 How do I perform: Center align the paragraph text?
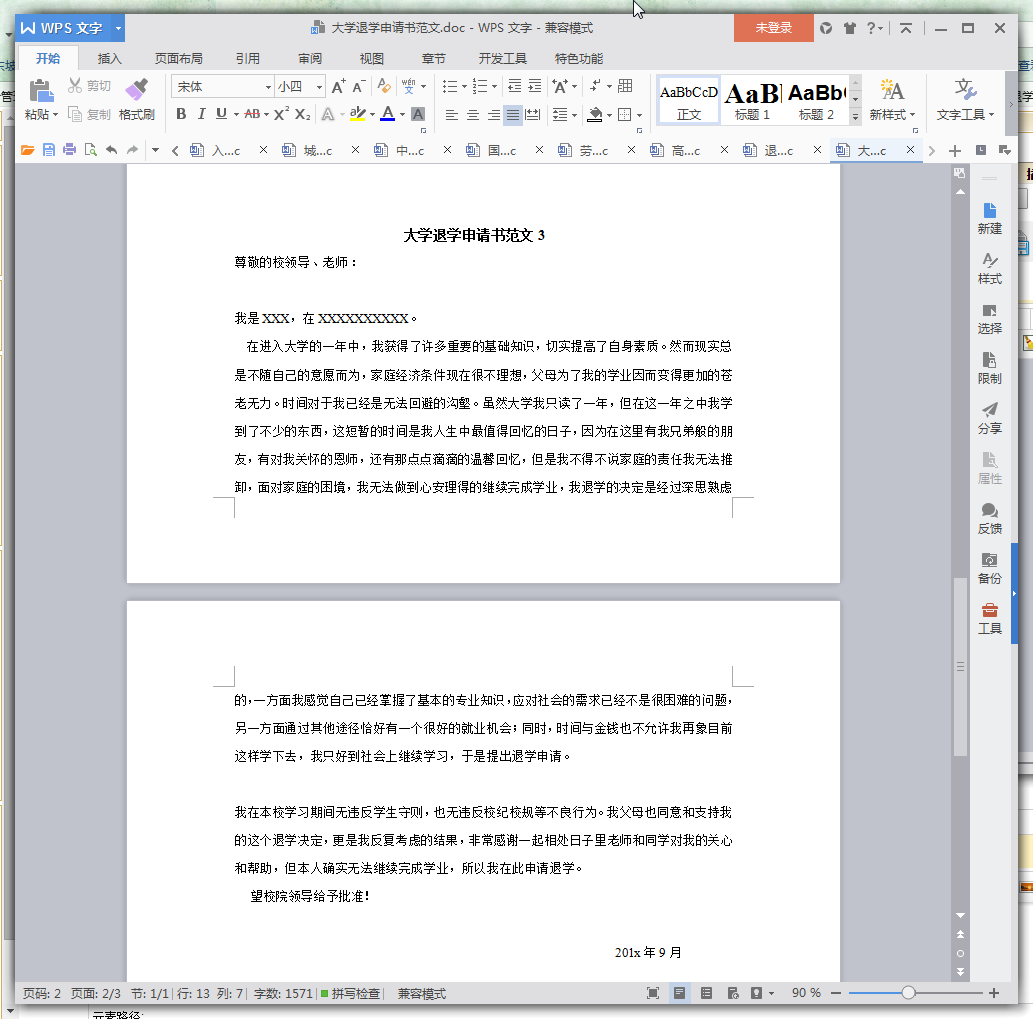coord(472,115)
